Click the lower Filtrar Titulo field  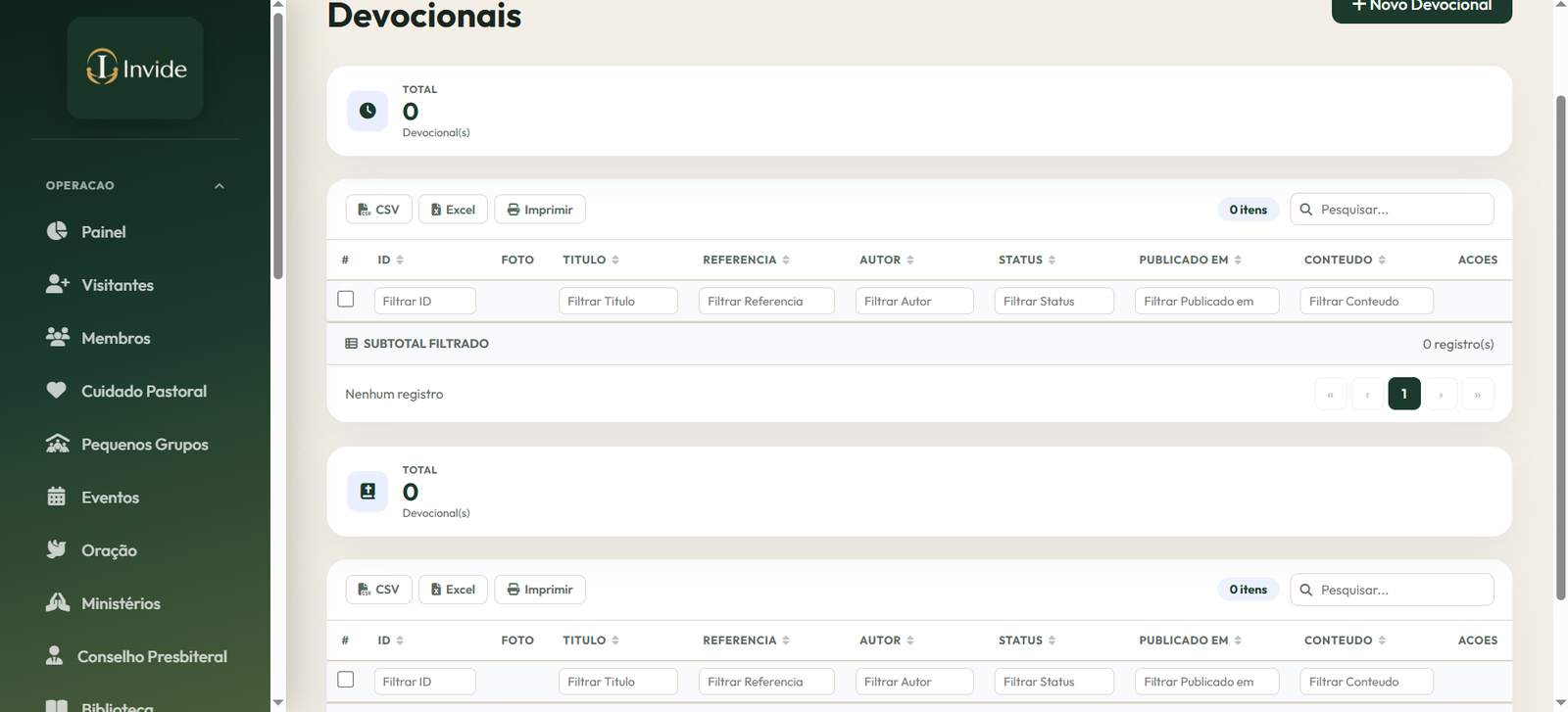618,681
